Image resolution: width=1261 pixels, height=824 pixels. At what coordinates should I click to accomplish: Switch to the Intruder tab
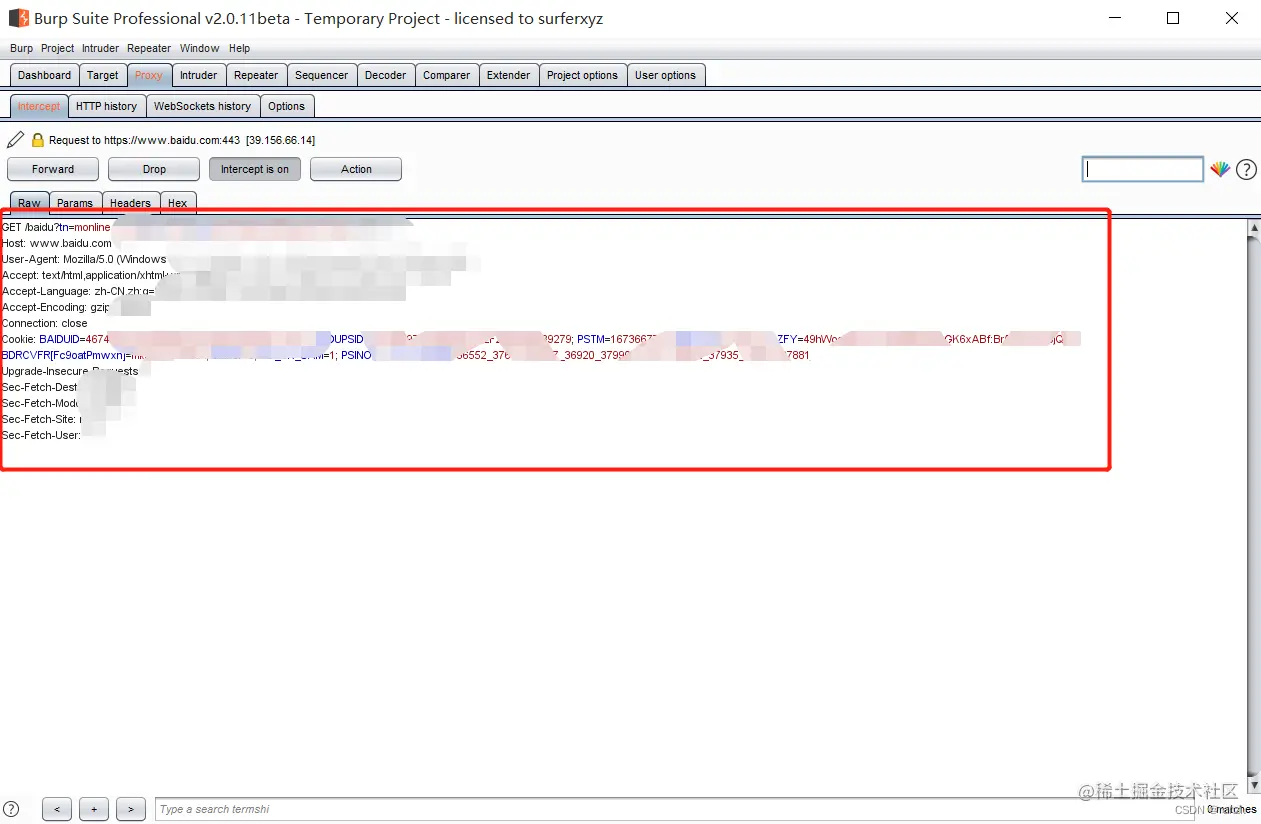pyautogui.click(x=199, y=75)
